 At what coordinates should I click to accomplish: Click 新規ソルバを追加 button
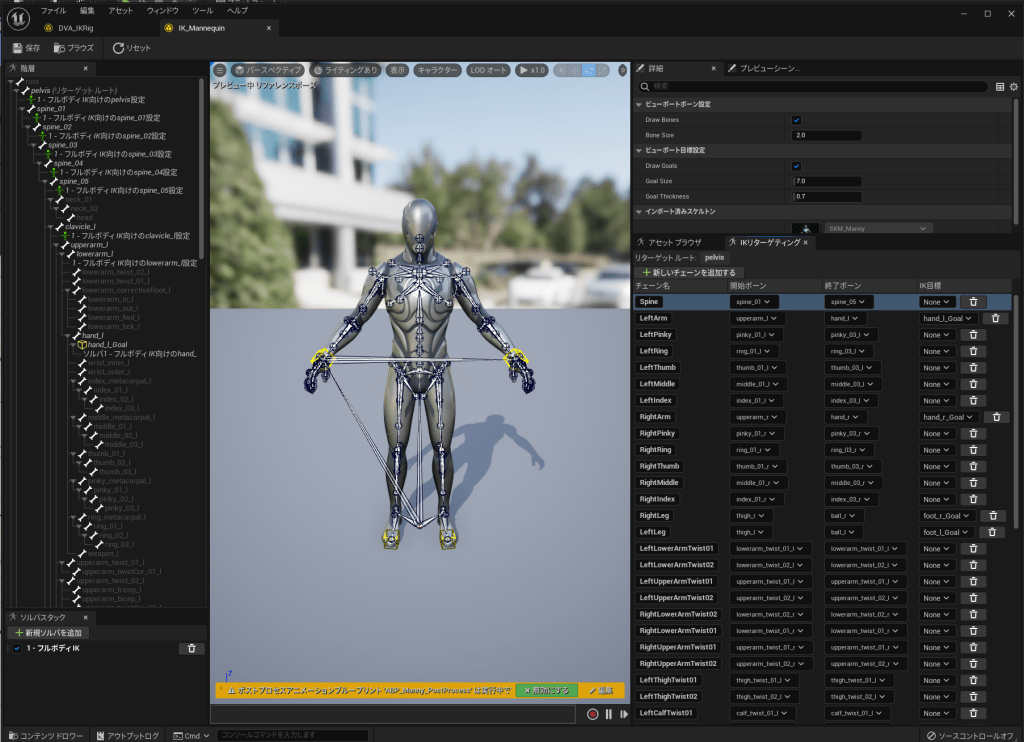pyautogui.click(x=48, y=633)
